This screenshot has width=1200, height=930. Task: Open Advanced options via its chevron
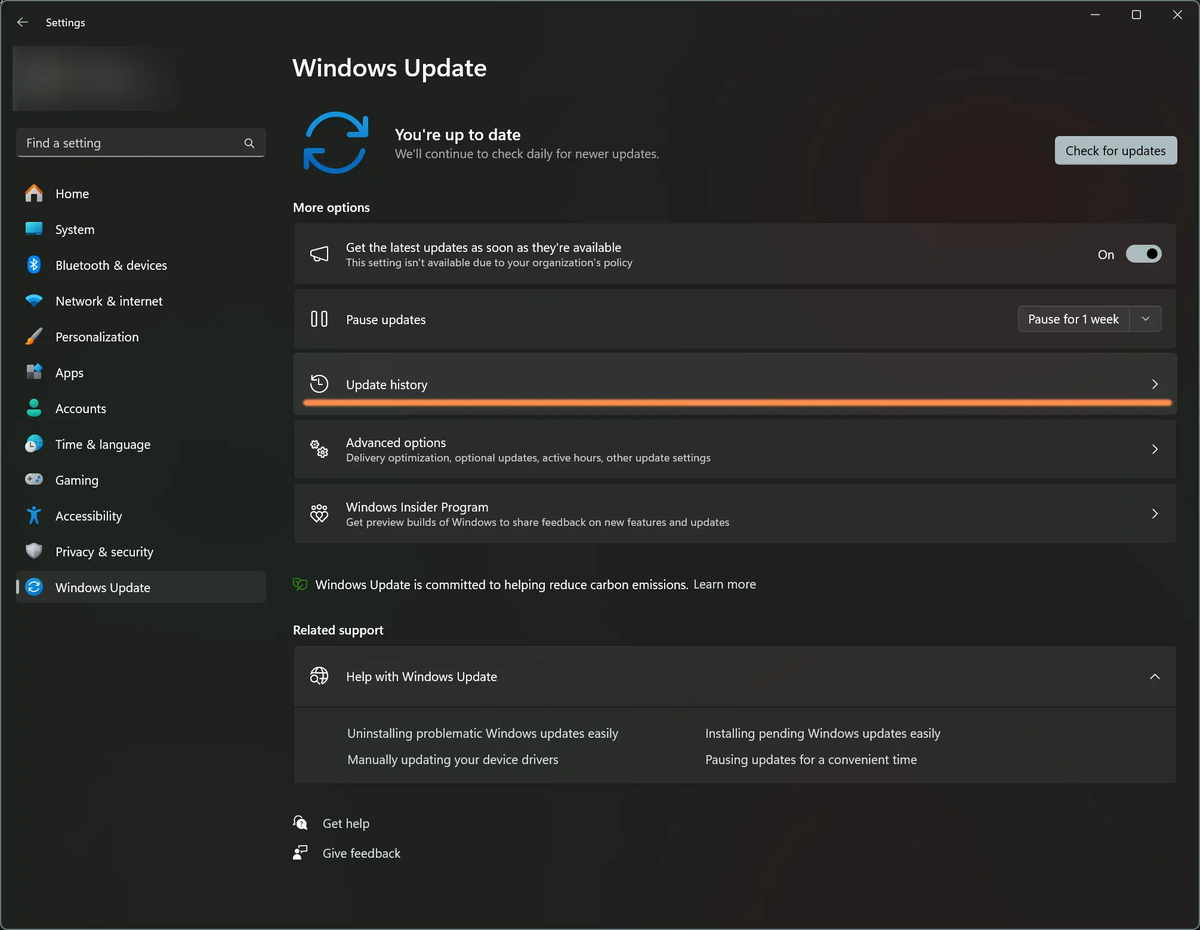click(x=1155, y=449)
